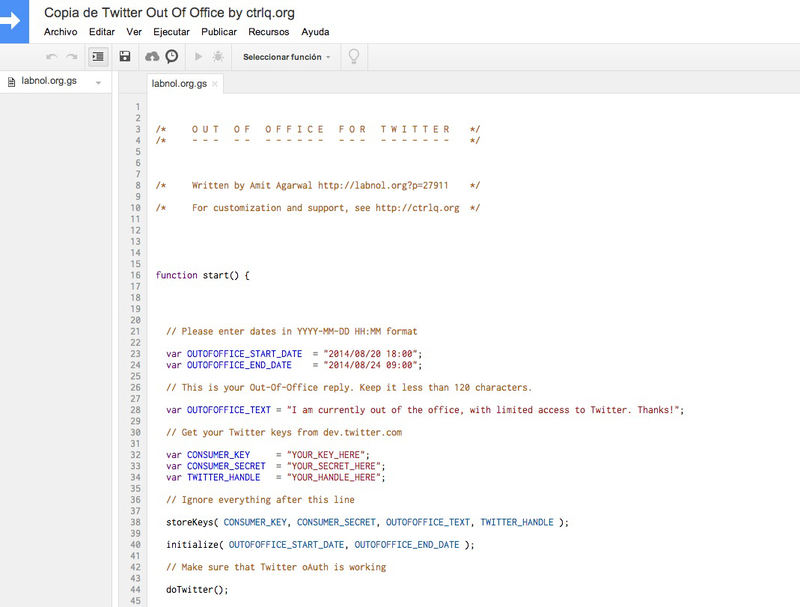
Task: Click line number 16 in the gutter
Action: (x=135, y=275)
